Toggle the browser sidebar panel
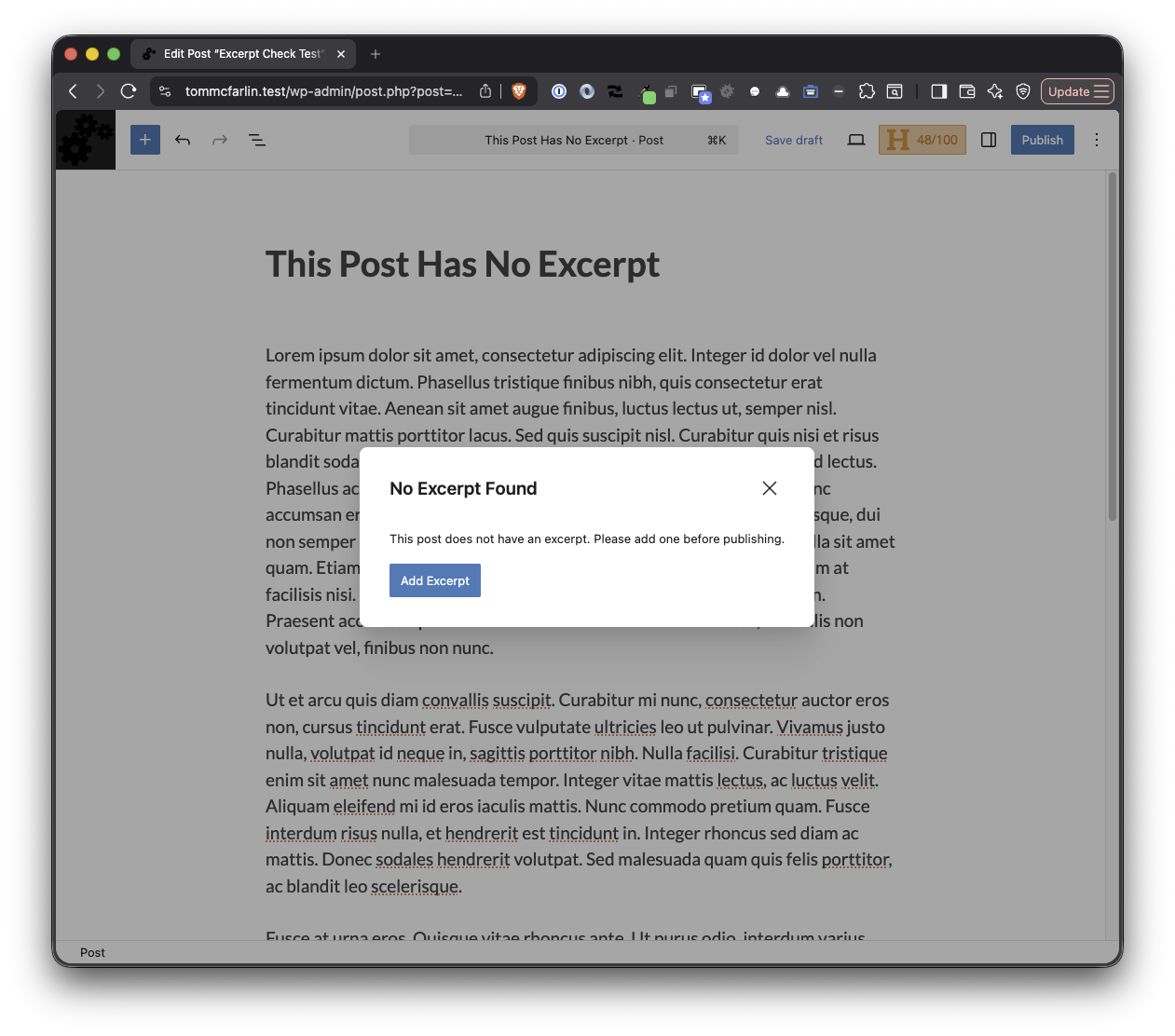The height and width of the screenshot is (1036, 1175). click(939, 91)
